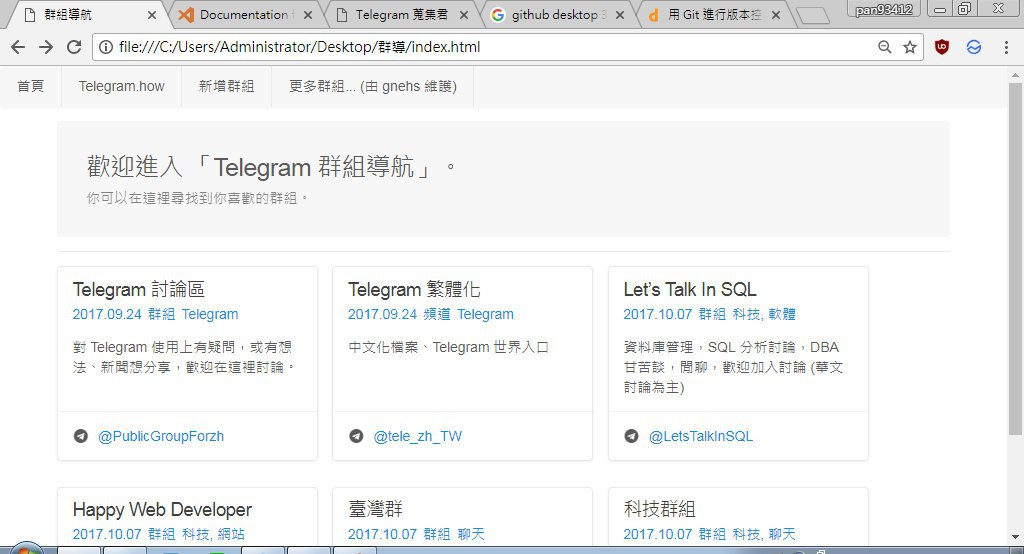Close the 用 Git 進行版本控 tab
This screenshot has width=1024, height=554.
click(776, 14)
